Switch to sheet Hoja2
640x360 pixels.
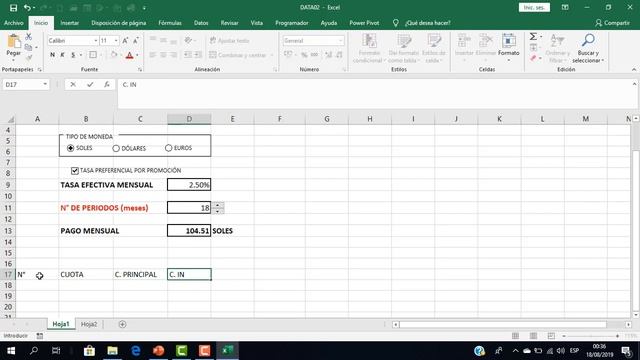(89, 324)
